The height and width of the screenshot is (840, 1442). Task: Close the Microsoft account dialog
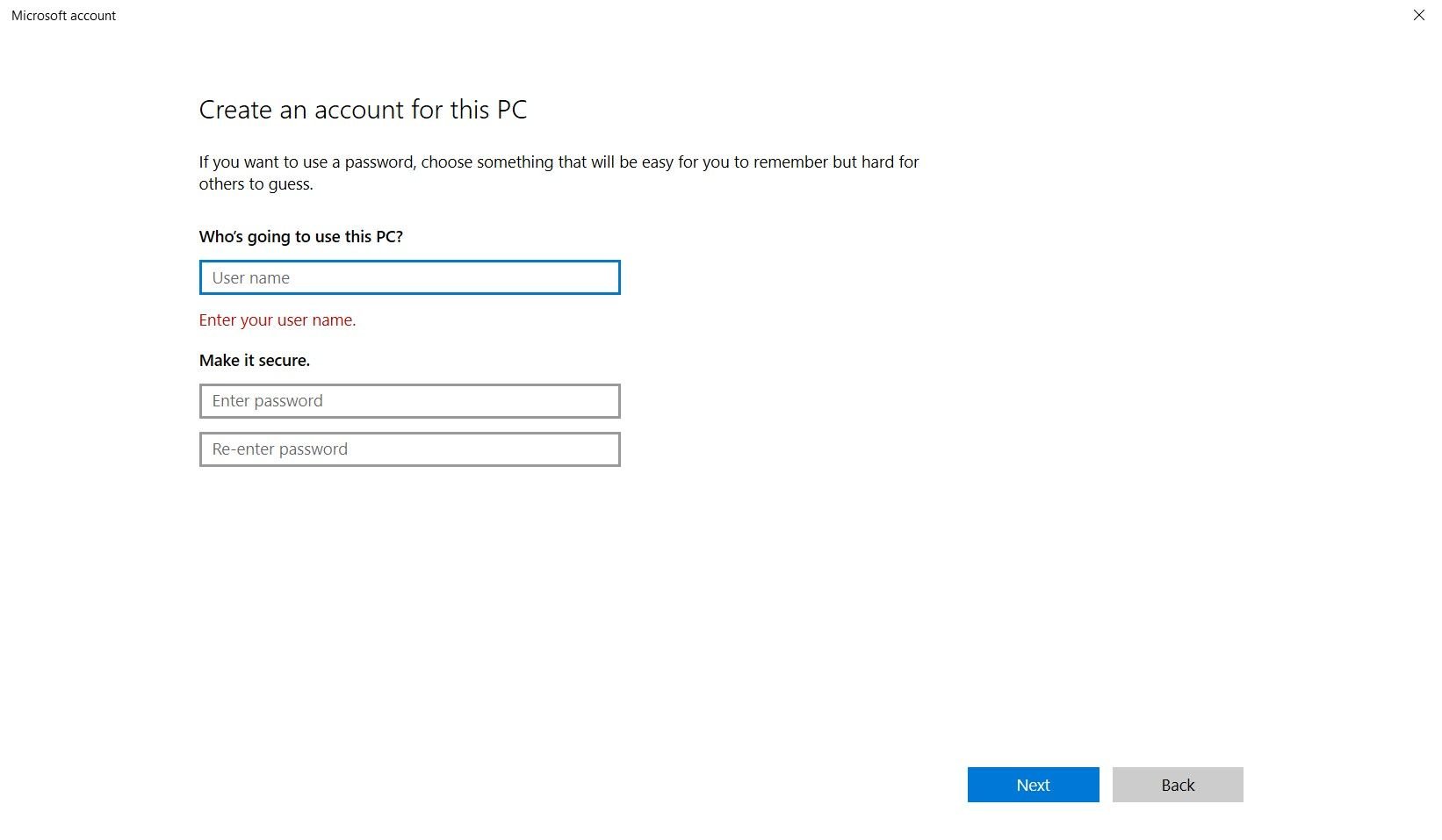pyautogui.click(x=1418, y=15)
